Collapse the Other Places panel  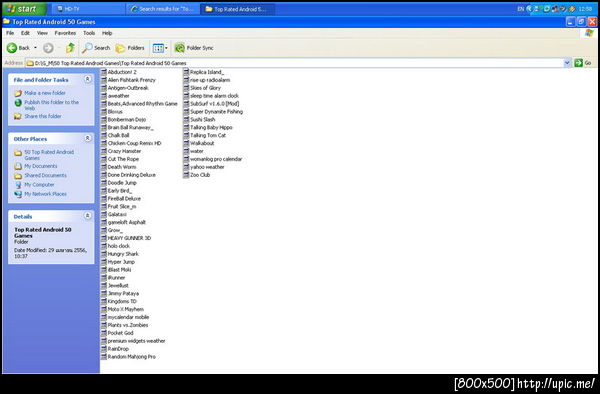click(88, 138)
